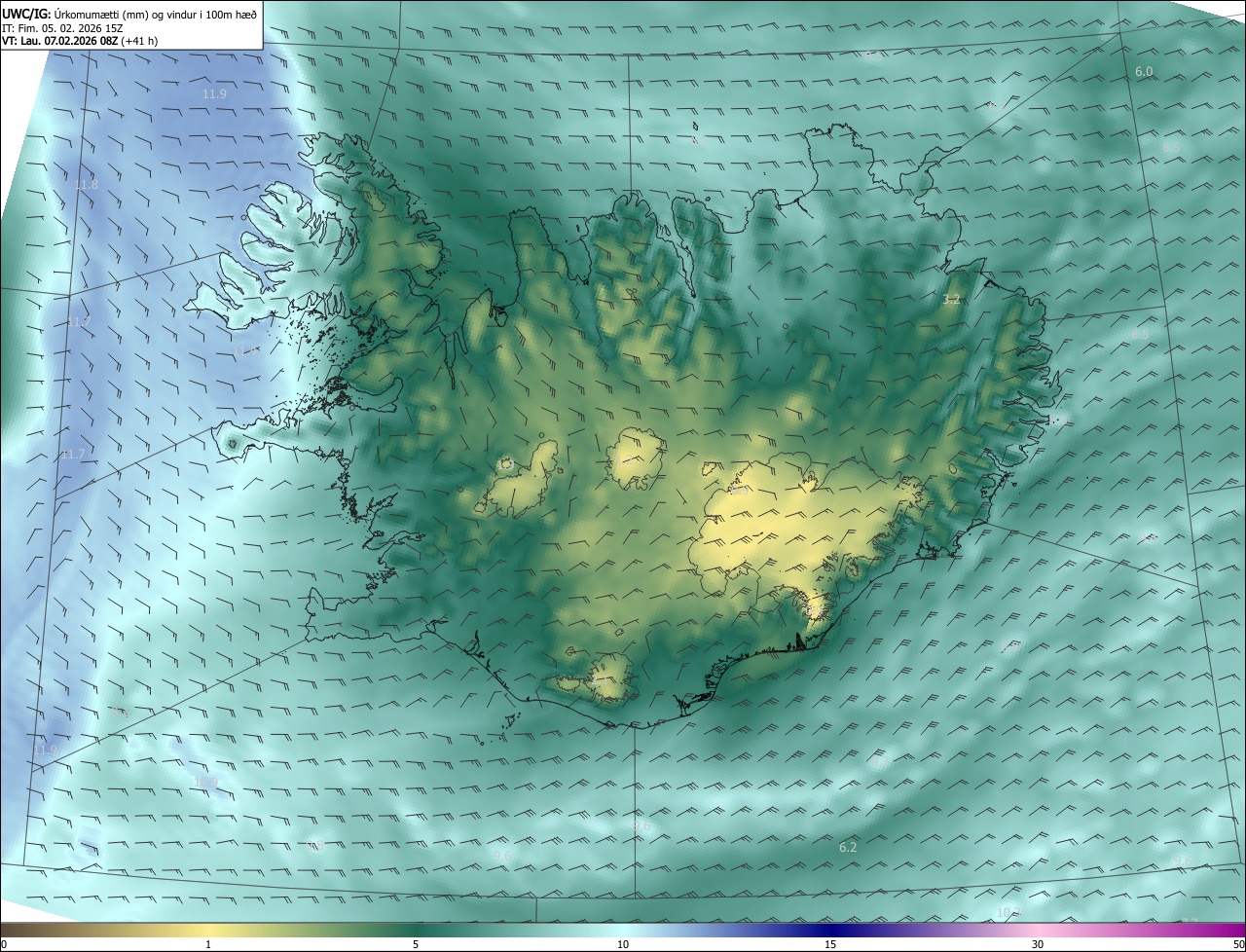
Task: Click the UWC/IG map title text
Action: coord(129,14)
